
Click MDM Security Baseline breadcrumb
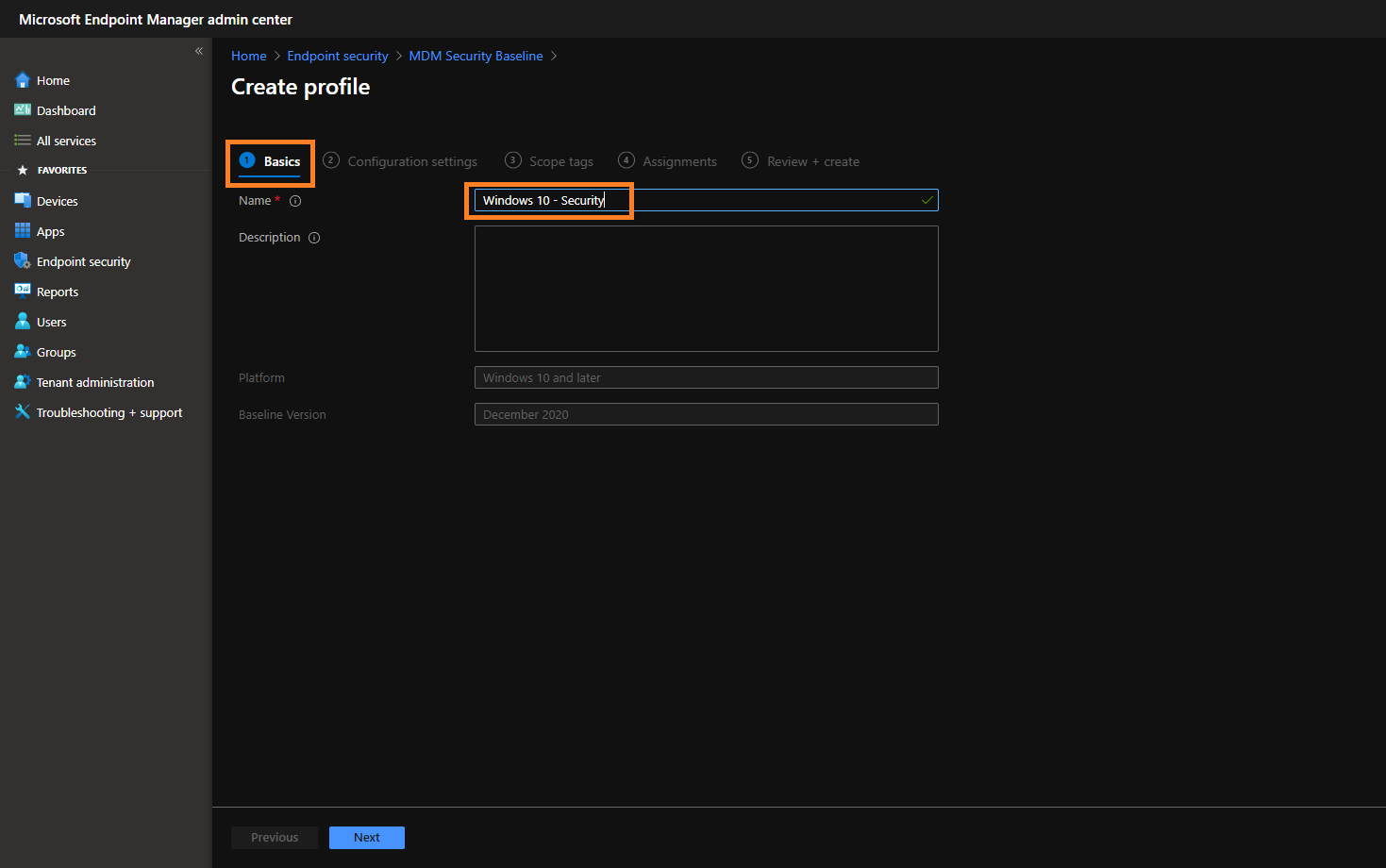pos(476,56)
